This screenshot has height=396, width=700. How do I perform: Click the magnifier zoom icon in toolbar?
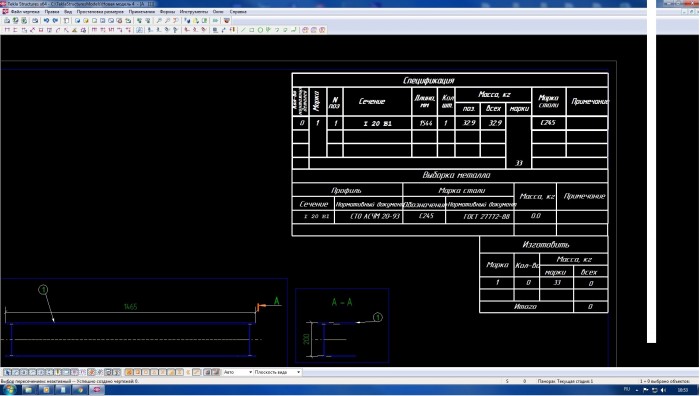coord(158,21)
